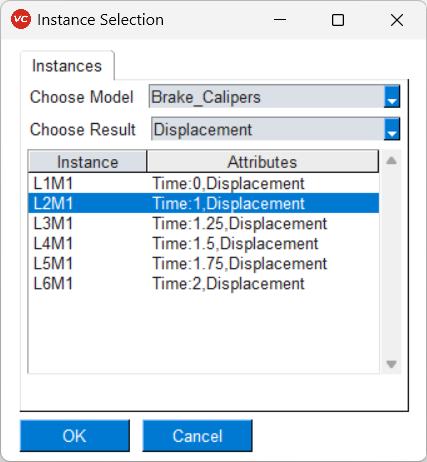This screenshot has height=462, width=427.
Task: Select instance L4M1 at Time:1.5
Action: point(203,243)
